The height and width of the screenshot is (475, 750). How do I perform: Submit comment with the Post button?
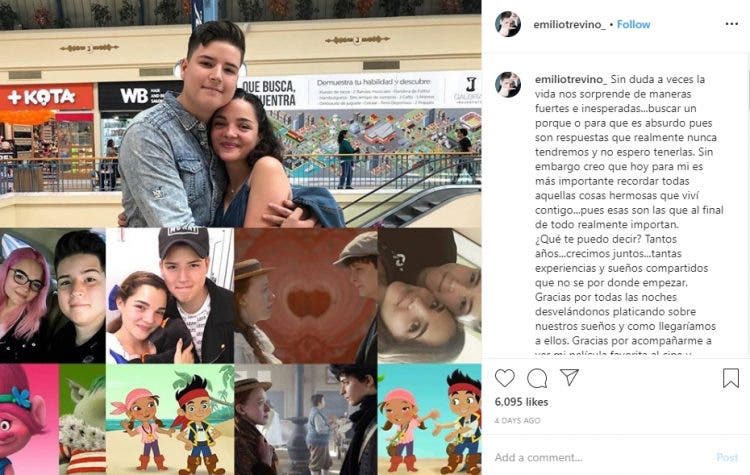coord(727,457)
